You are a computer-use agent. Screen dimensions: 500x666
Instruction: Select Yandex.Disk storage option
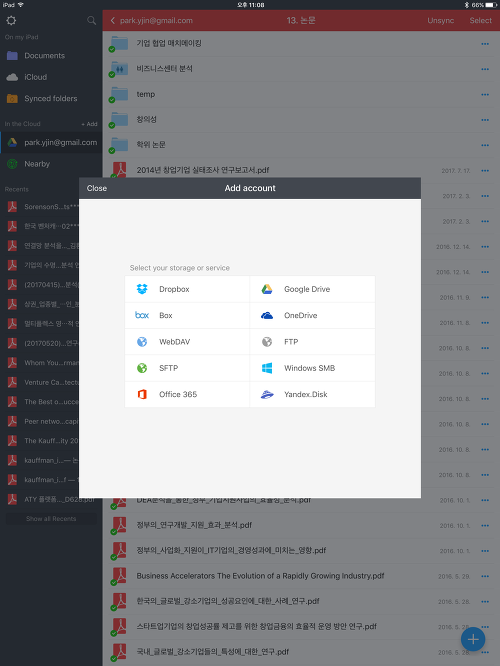coord(312,395)
